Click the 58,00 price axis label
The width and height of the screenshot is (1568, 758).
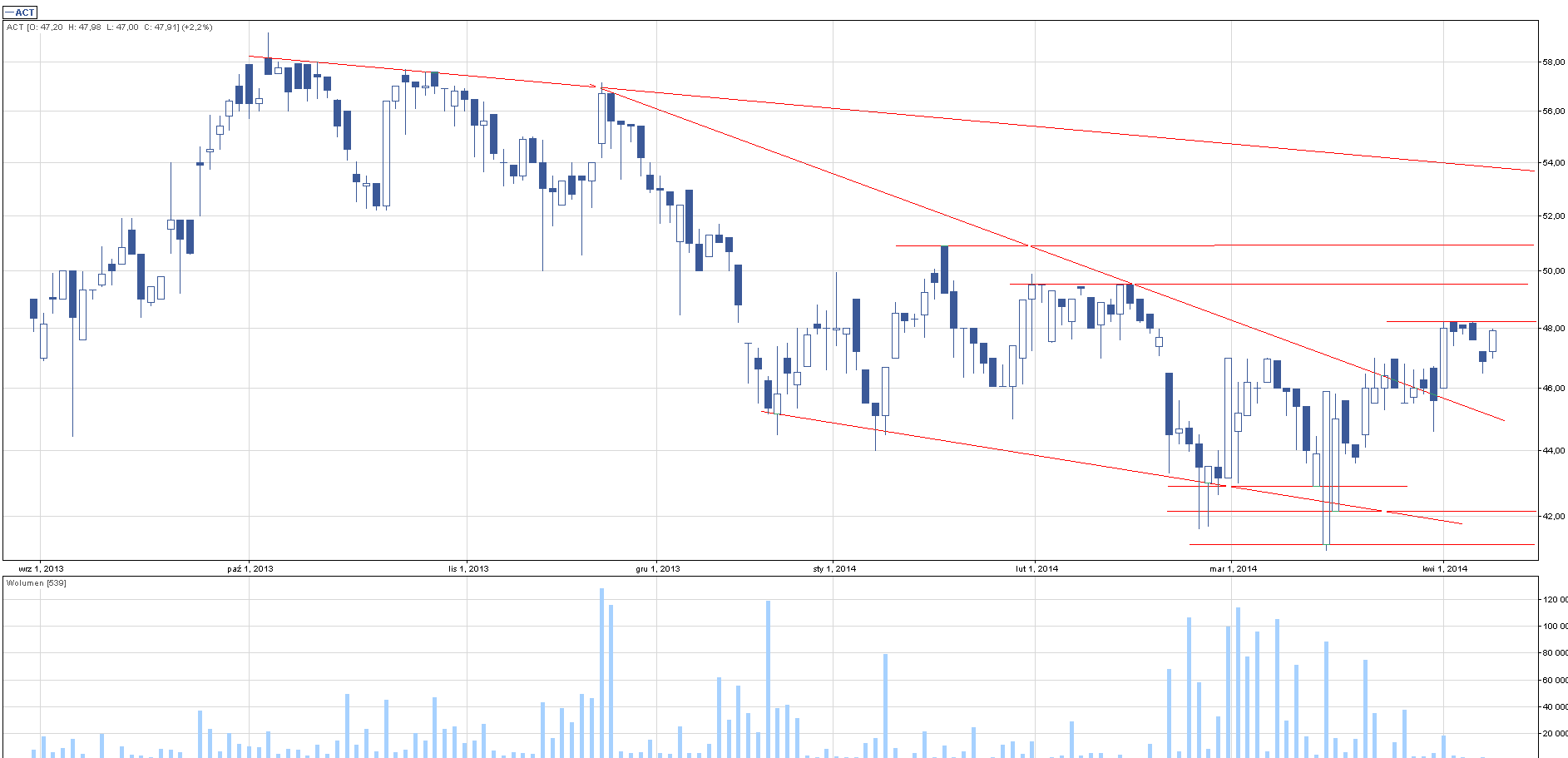(x=1553, y=62)
